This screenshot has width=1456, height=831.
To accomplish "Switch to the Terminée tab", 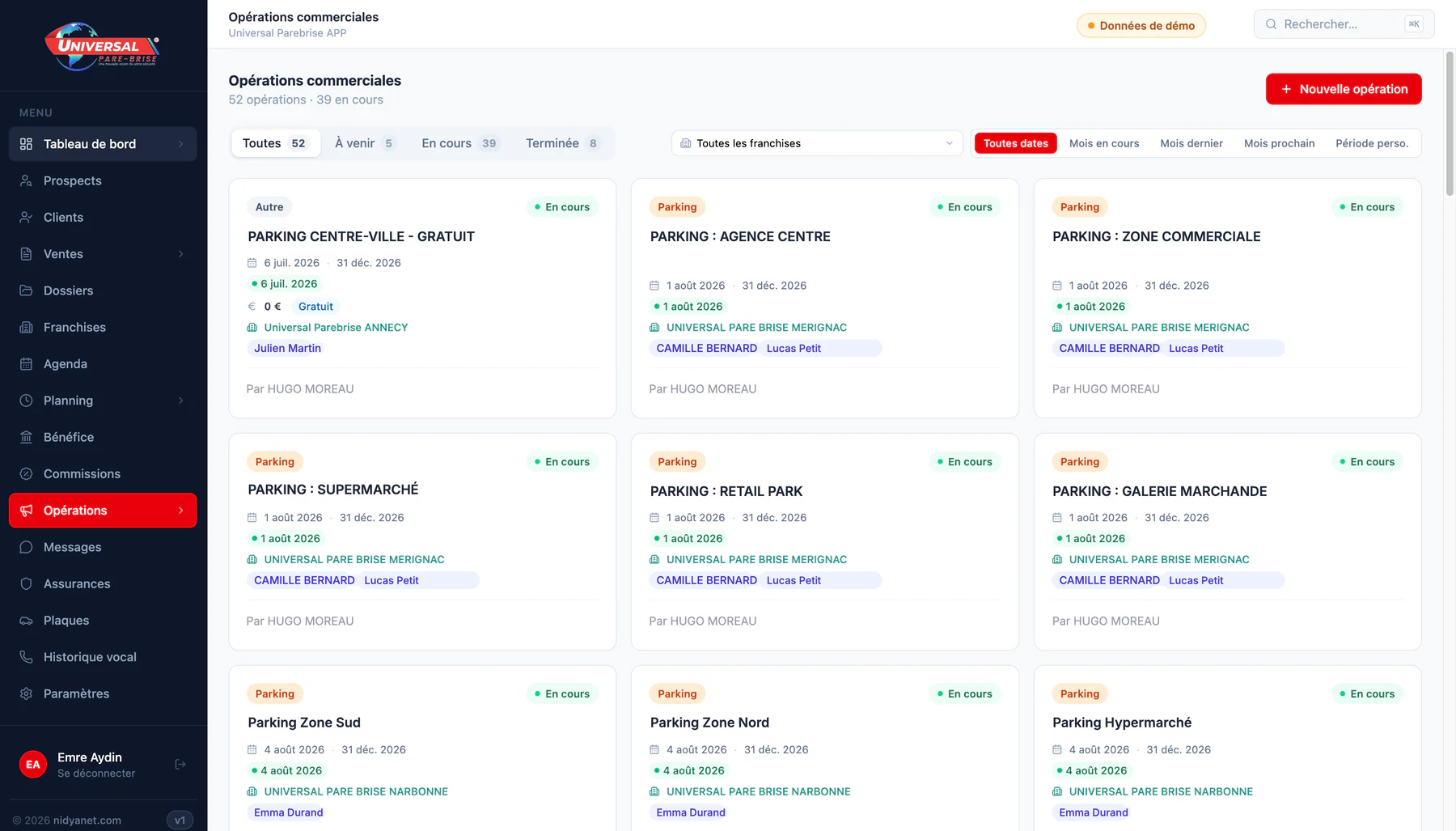I will (x=563, y=143).
